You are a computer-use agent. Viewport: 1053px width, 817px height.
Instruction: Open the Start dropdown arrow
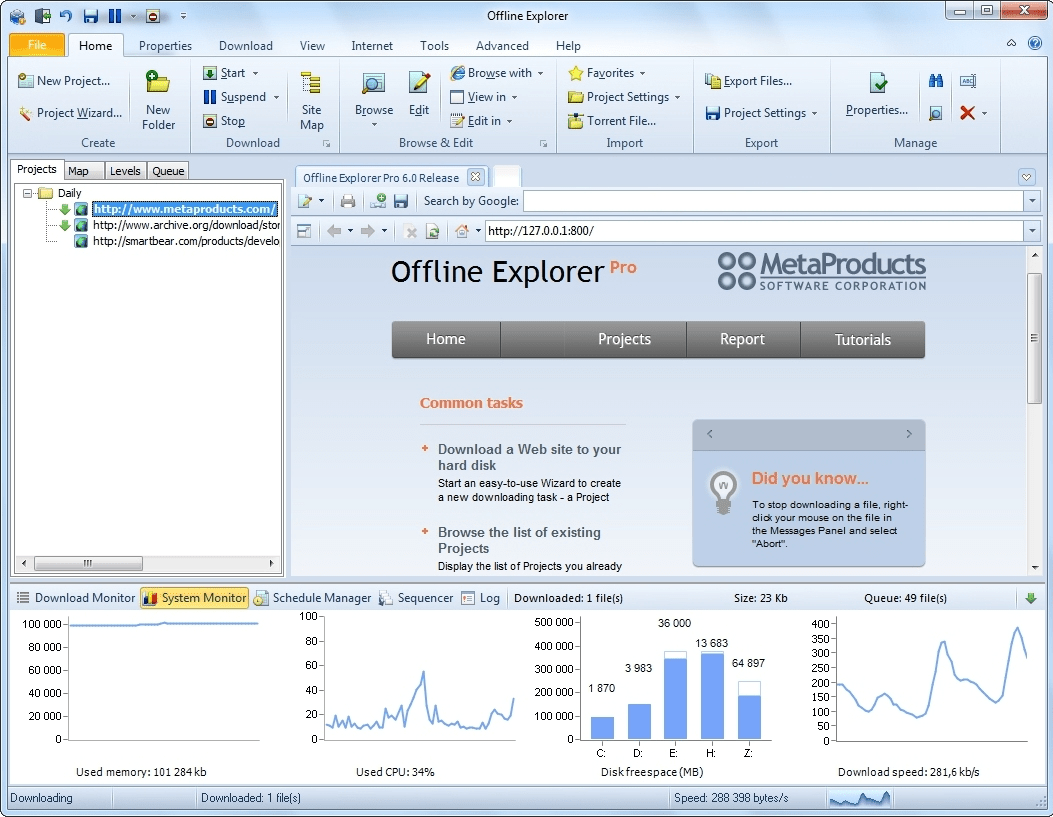[255, 73]
